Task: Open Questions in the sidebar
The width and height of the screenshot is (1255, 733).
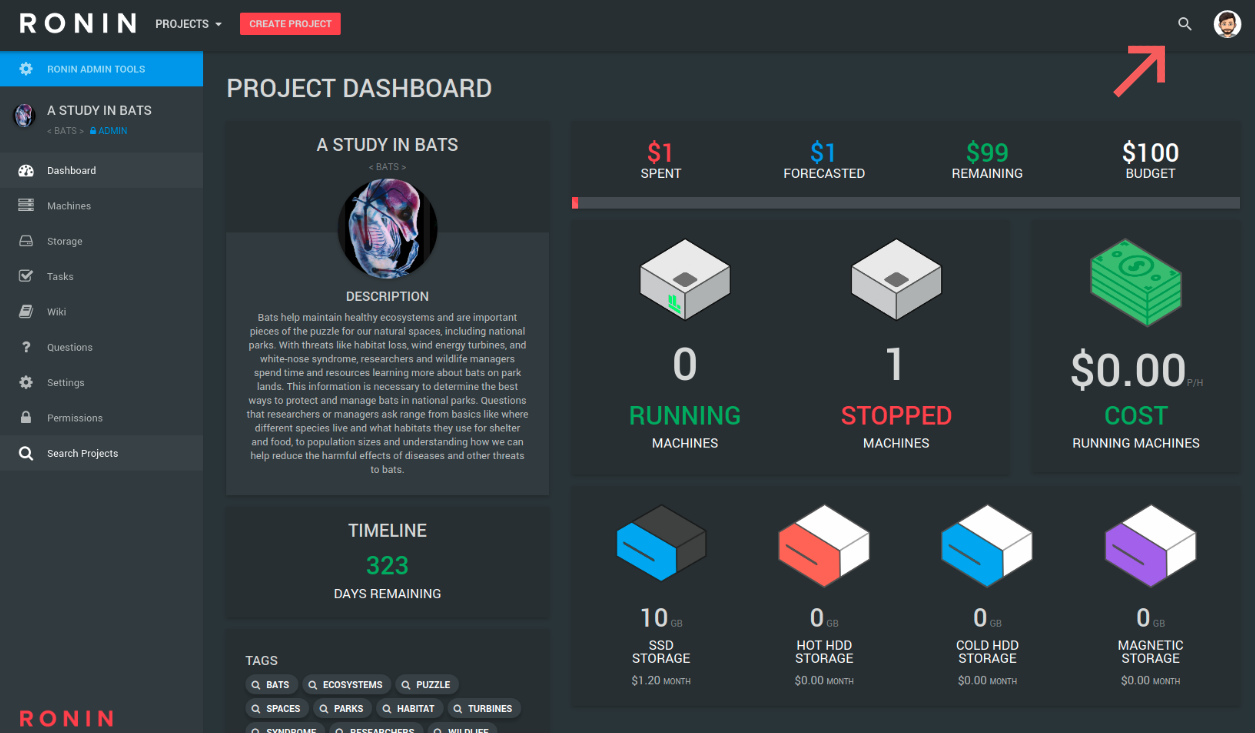Action: pyautogui.click(x=101, y=347)
